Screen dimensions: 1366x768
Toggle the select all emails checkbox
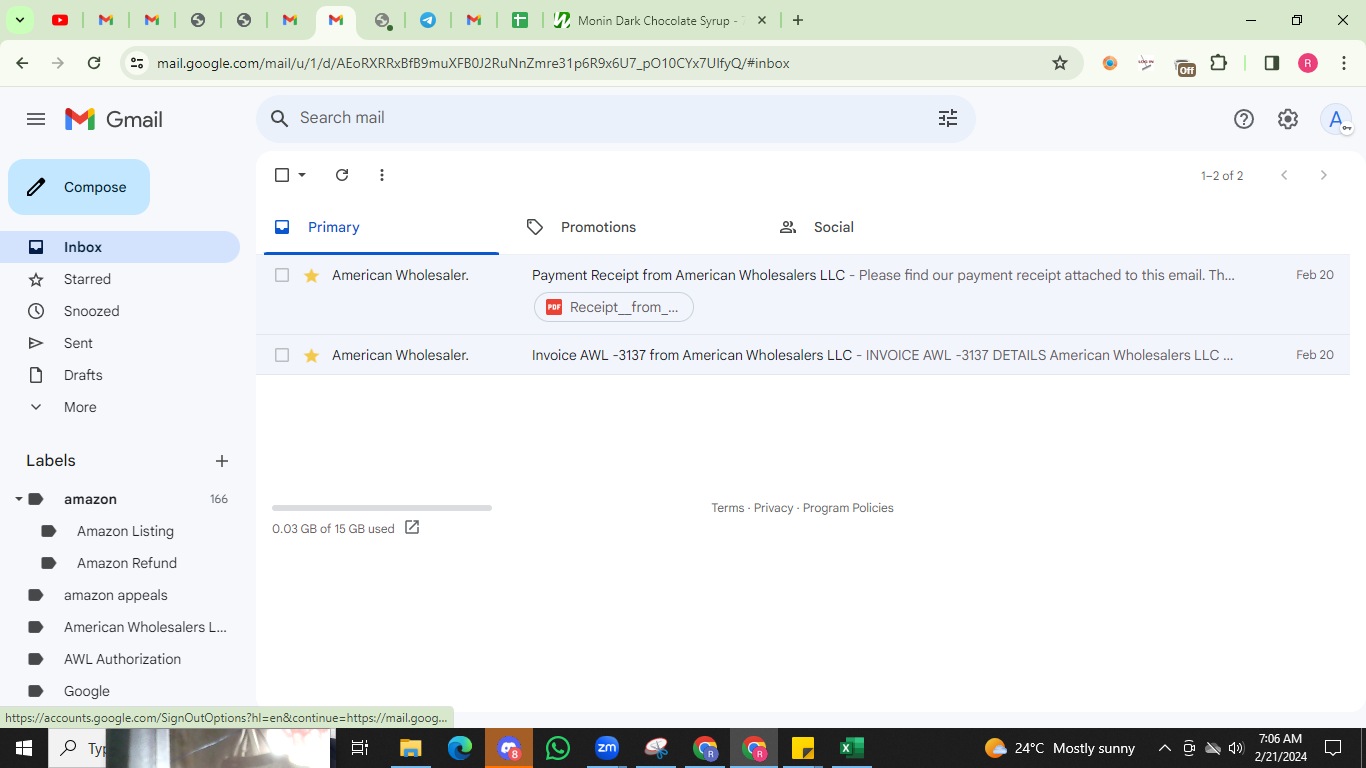[x=282, y=175]
